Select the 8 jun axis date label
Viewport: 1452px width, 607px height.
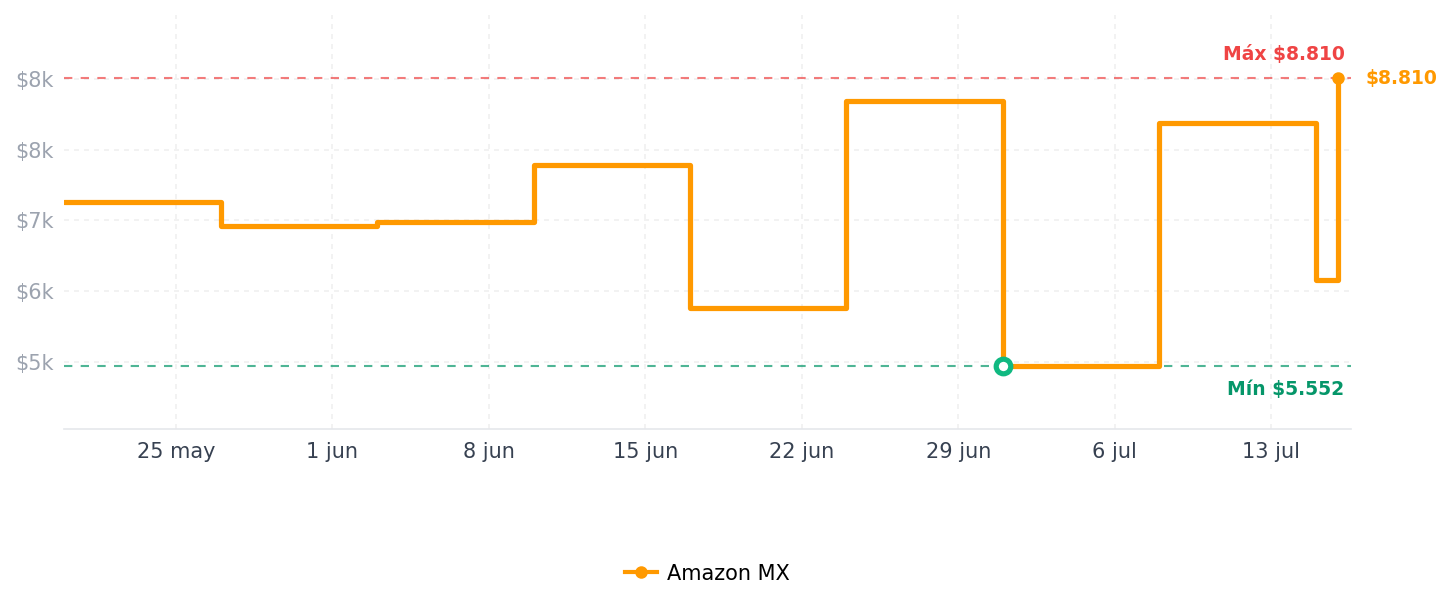[x=488, y=451]
